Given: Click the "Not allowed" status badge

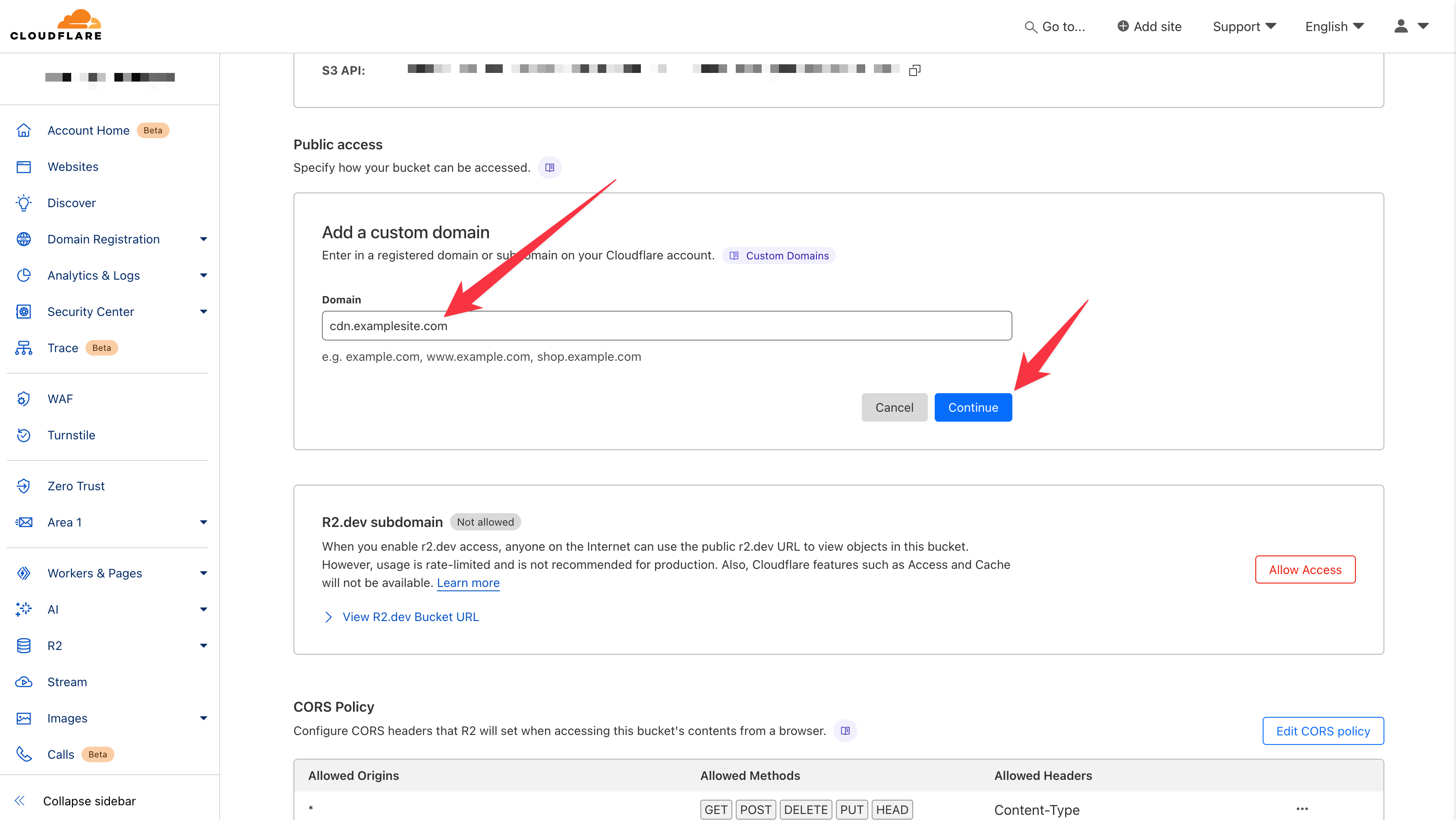Looking at the screenshot, I should [485, 522].
